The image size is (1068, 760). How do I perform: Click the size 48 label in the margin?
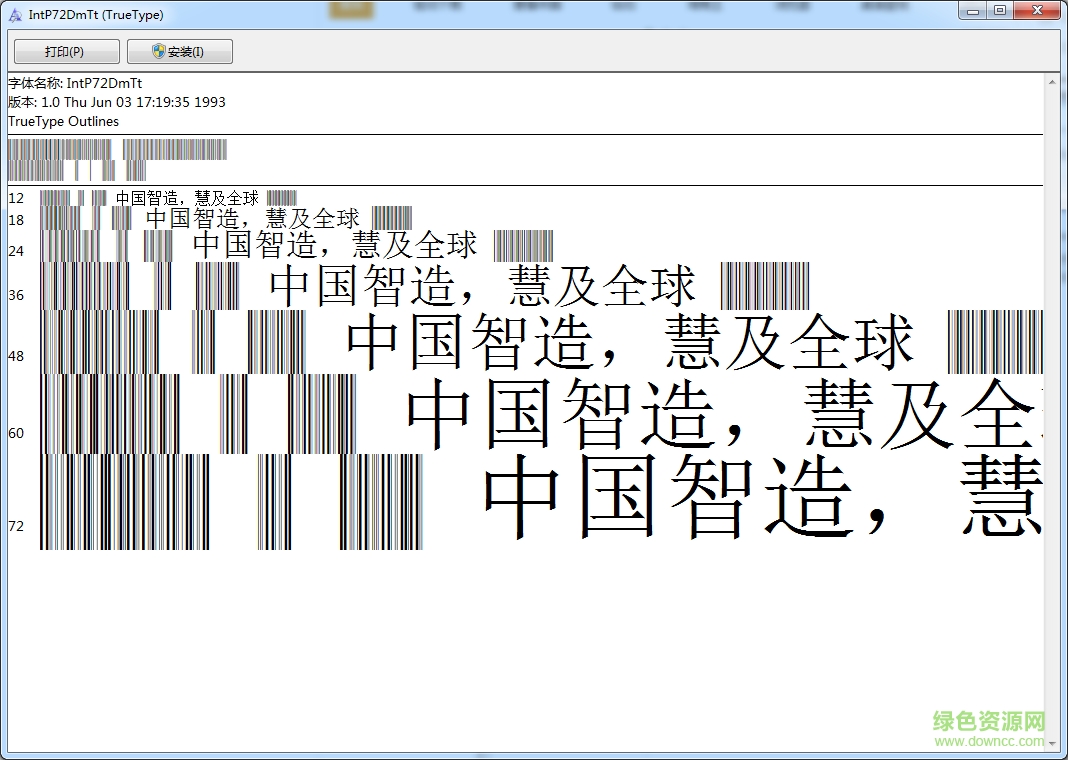tap(16, 355)
